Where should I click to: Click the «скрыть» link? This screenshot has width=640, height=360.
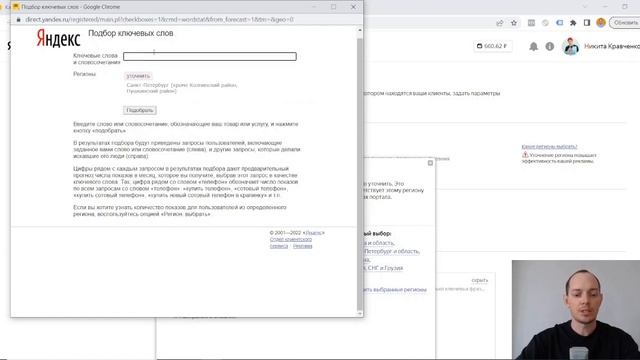[x=480, y=280]
